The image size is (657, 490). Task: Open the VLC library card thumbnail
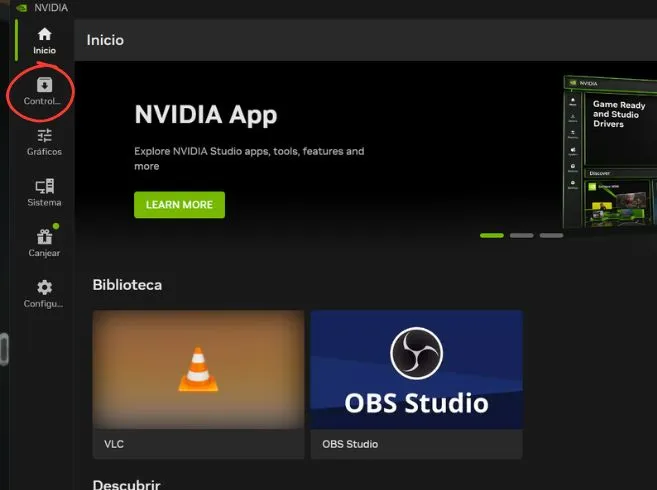tap(198, 370)
